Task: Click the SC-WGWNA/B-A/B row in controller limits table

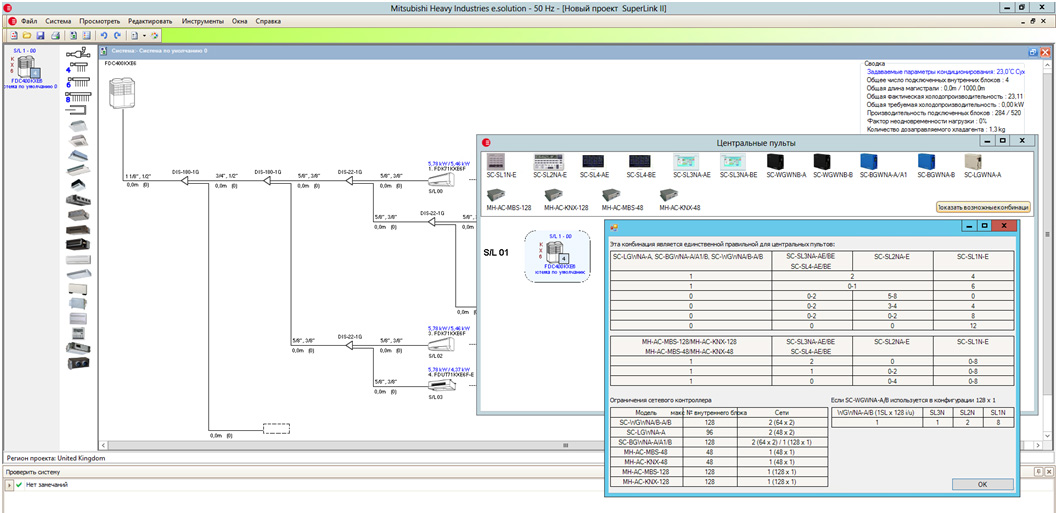Action: click(x=720, y=422)
